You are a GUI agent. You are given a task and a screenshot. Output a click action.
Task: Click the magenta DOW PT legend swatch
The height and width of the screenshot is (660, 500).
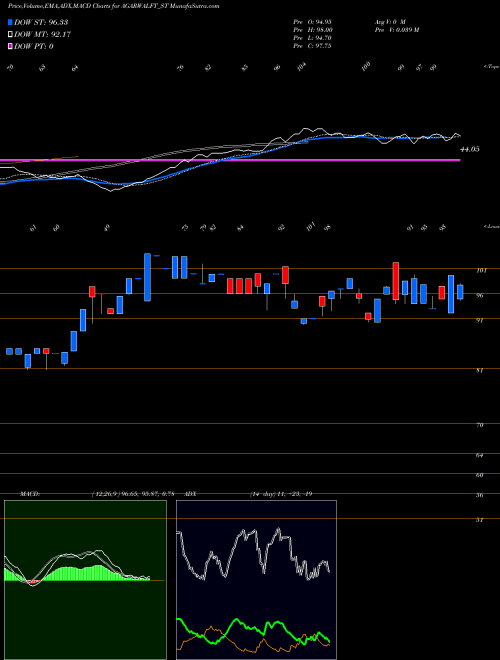pyautogui.click(x=10, y=46)
